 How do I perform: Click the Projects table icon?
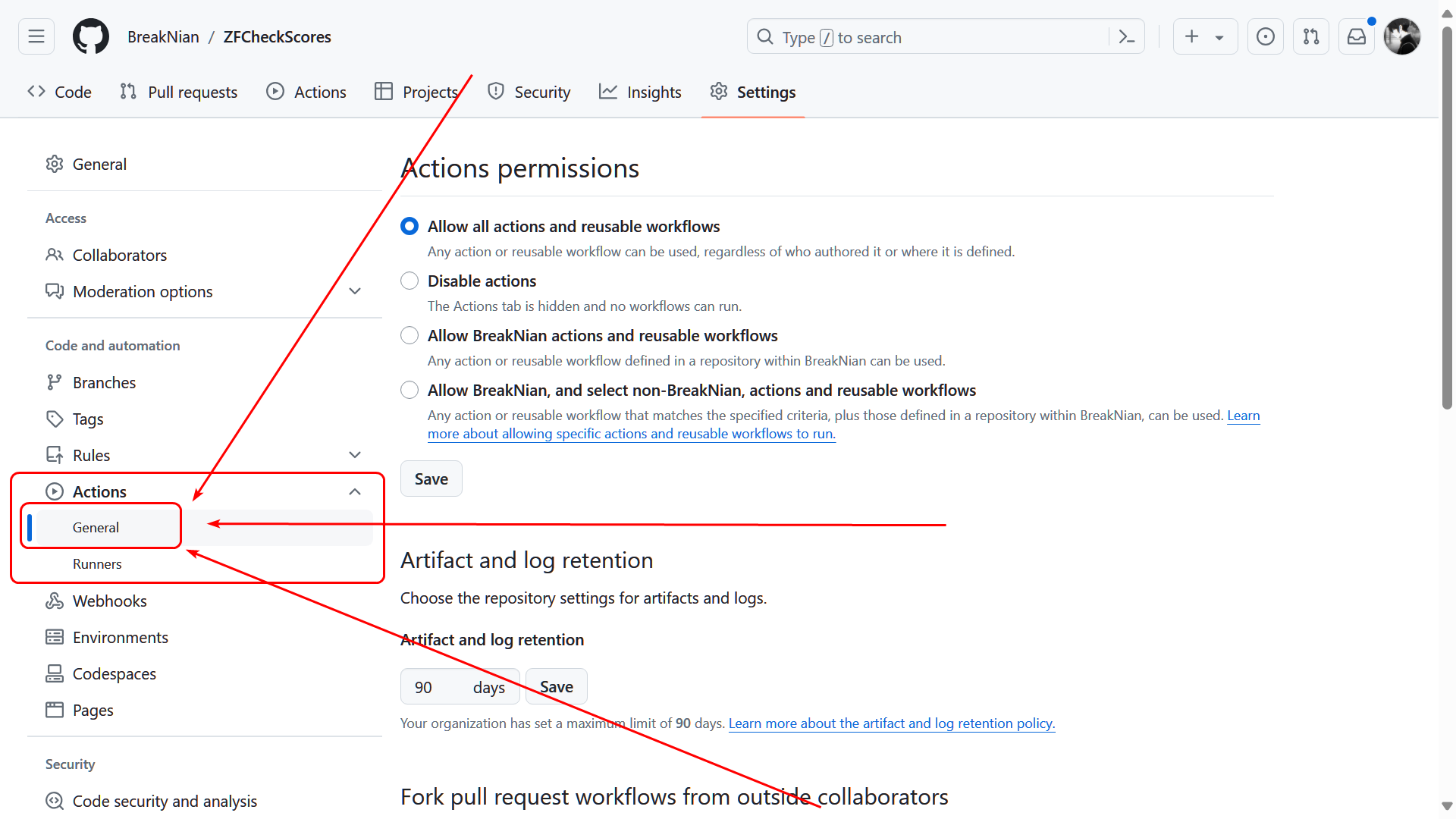click(x=384, y=92)
